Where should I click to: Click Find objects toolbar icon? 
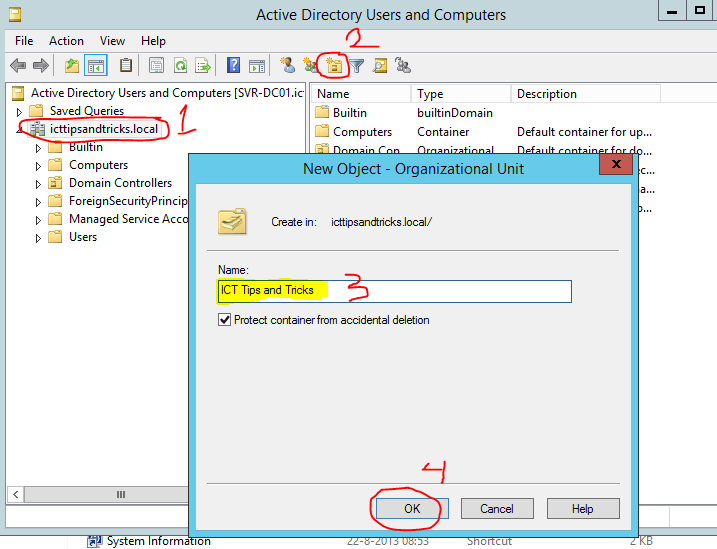pyautogui.click(x=380, y=66)
